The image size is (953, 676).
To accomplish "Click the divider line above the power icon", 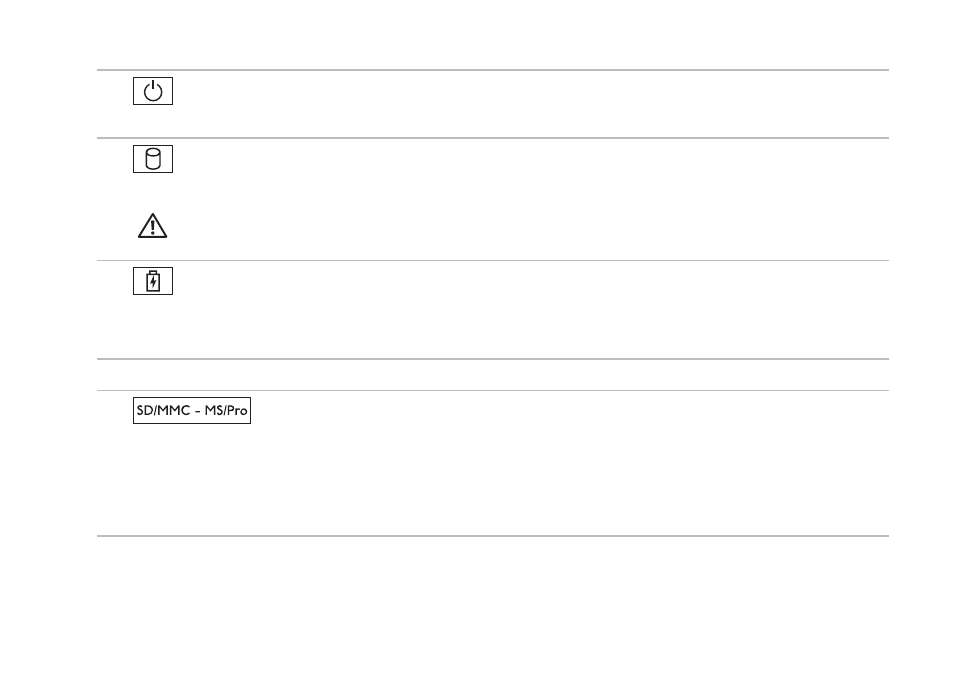I will click(493, 70).
